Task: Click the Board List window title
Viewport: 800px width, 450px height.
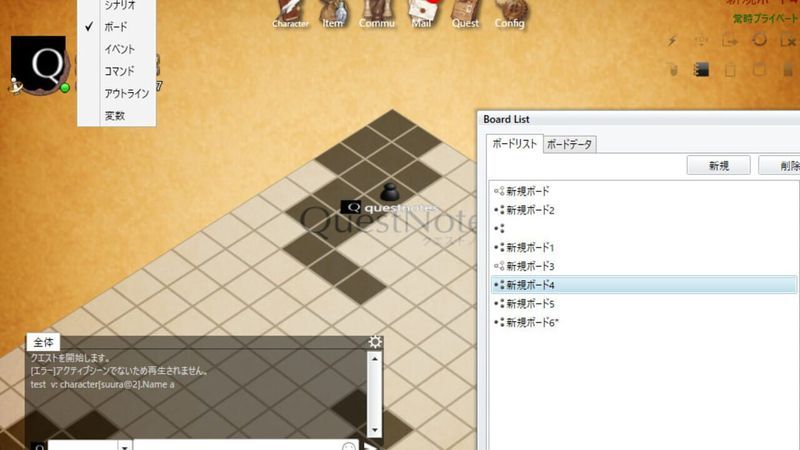Action: [x=506, y=119]
